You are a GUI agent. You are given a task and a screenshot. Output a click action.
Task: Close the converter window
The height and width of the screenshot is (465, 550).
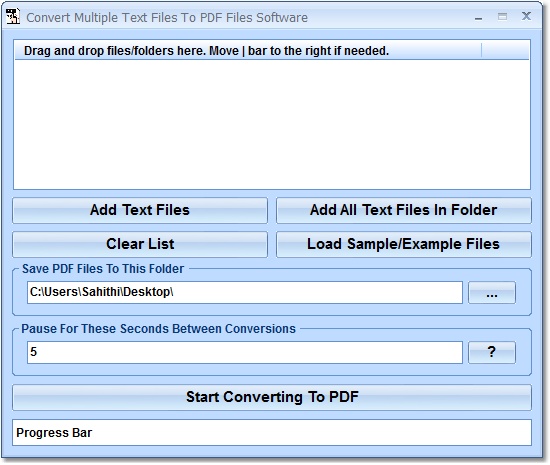point(526,16)
